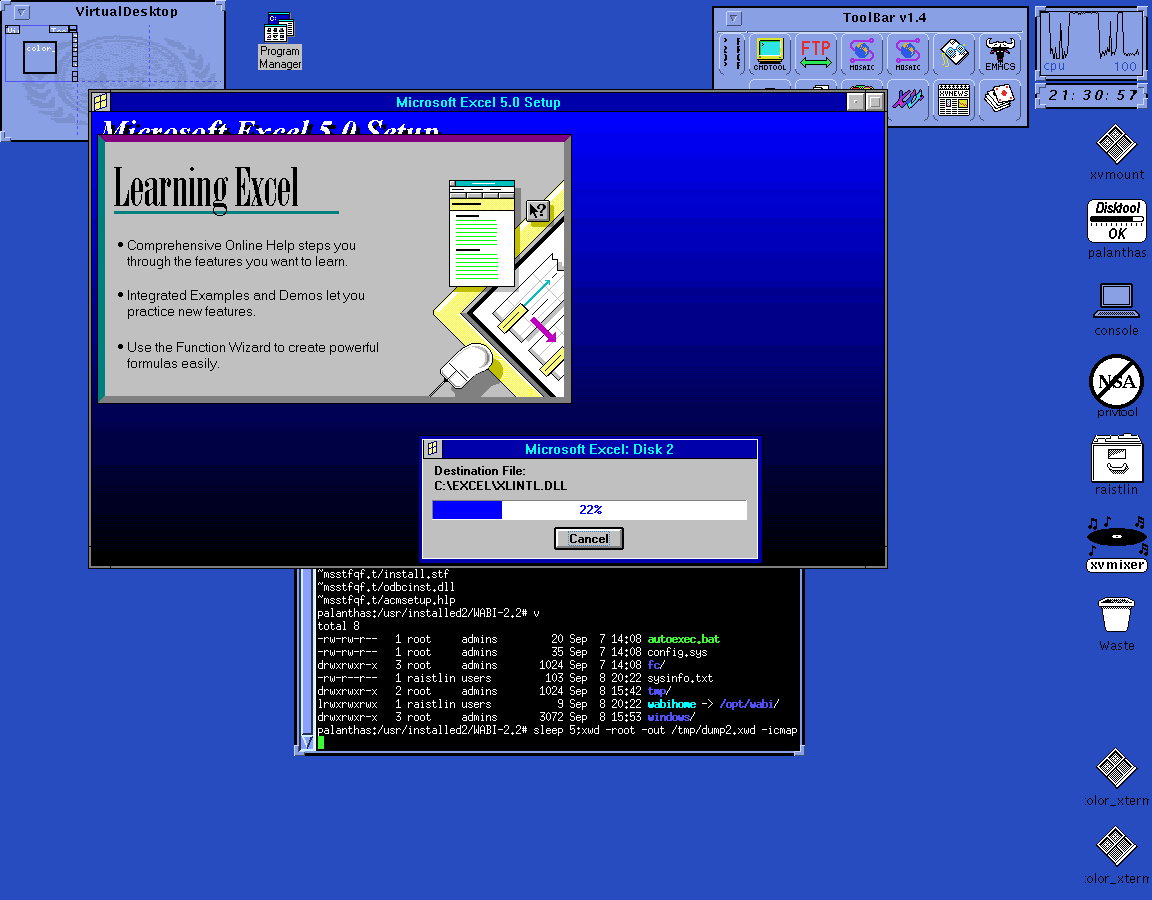Viewport: 1152px width, 900px height.
Task: Click the 22% copy progress bar
Action: (589, 510)
